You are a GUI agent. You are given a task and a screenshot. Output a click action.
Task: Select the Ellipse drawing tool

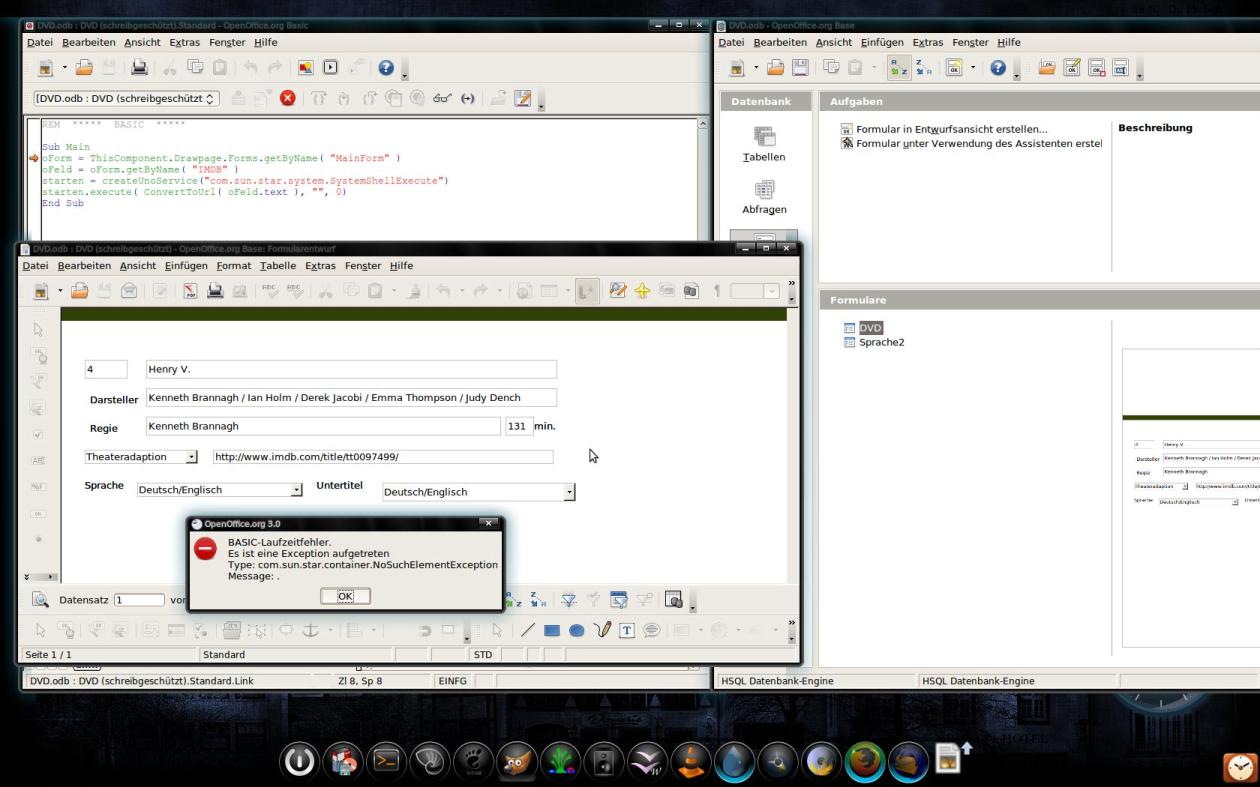(x=577, y=630)
